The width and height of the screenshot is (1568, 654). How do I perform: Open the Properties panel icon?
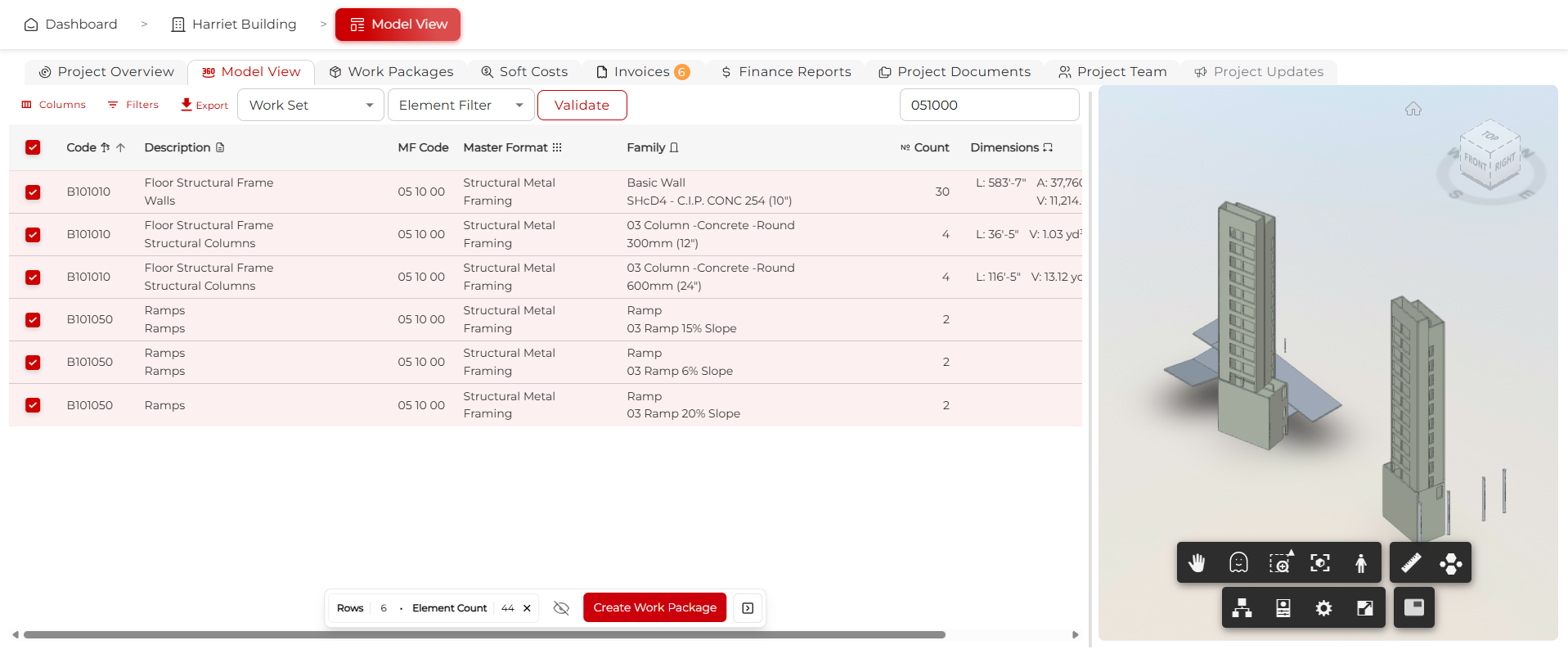pyautogui.click(x=1283, y=608)
